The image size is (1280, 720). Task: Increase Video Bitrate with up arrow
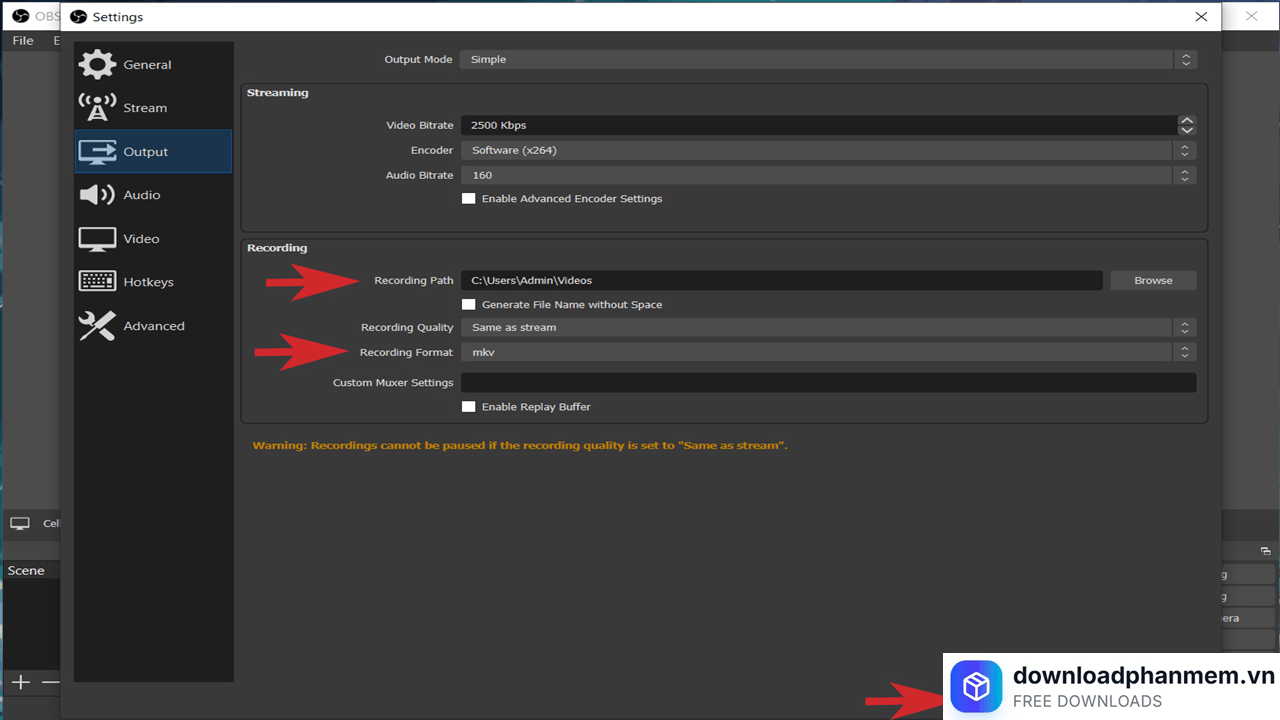(1187, 121)
